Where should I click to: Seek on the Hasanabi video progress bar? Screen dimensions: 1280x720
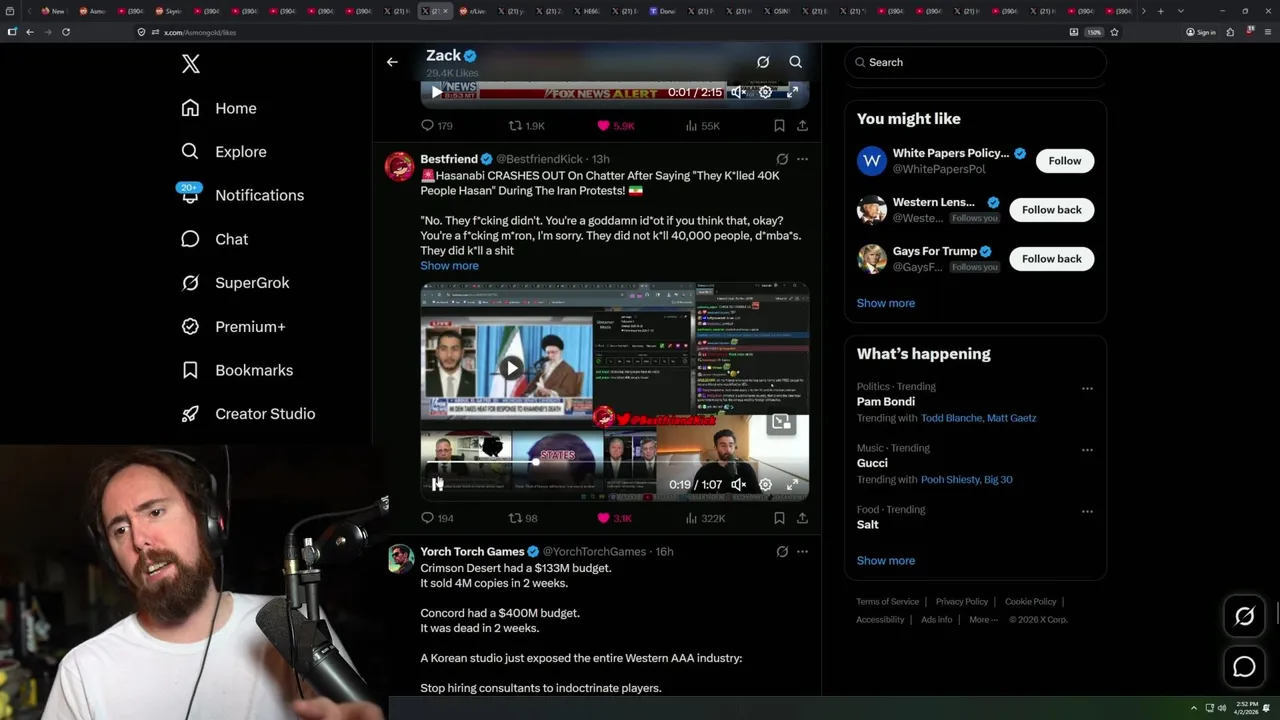(x=614, y=463)
